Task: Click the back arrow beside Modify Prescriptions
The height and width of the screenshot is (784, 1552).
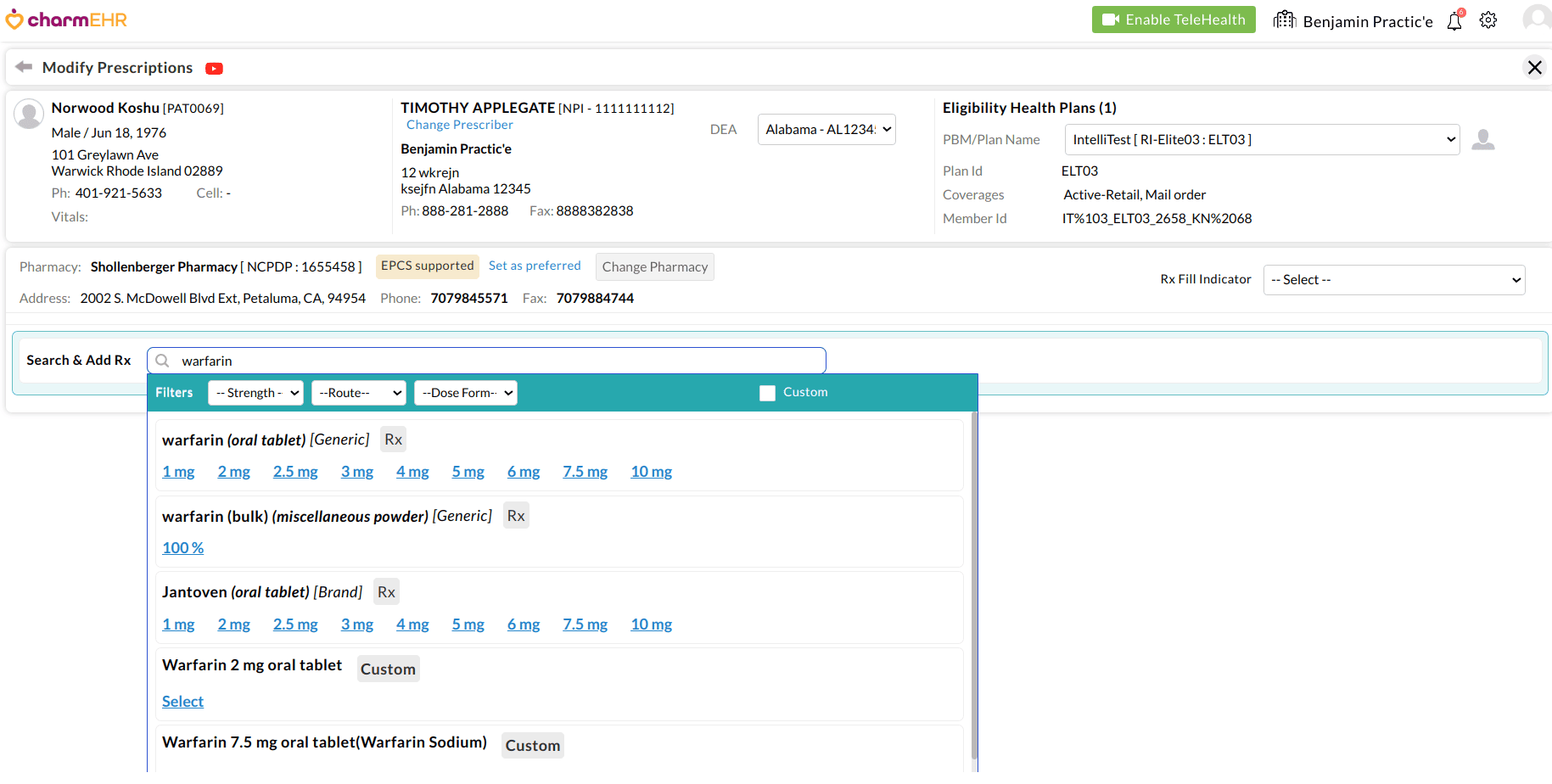Action: 24,67
